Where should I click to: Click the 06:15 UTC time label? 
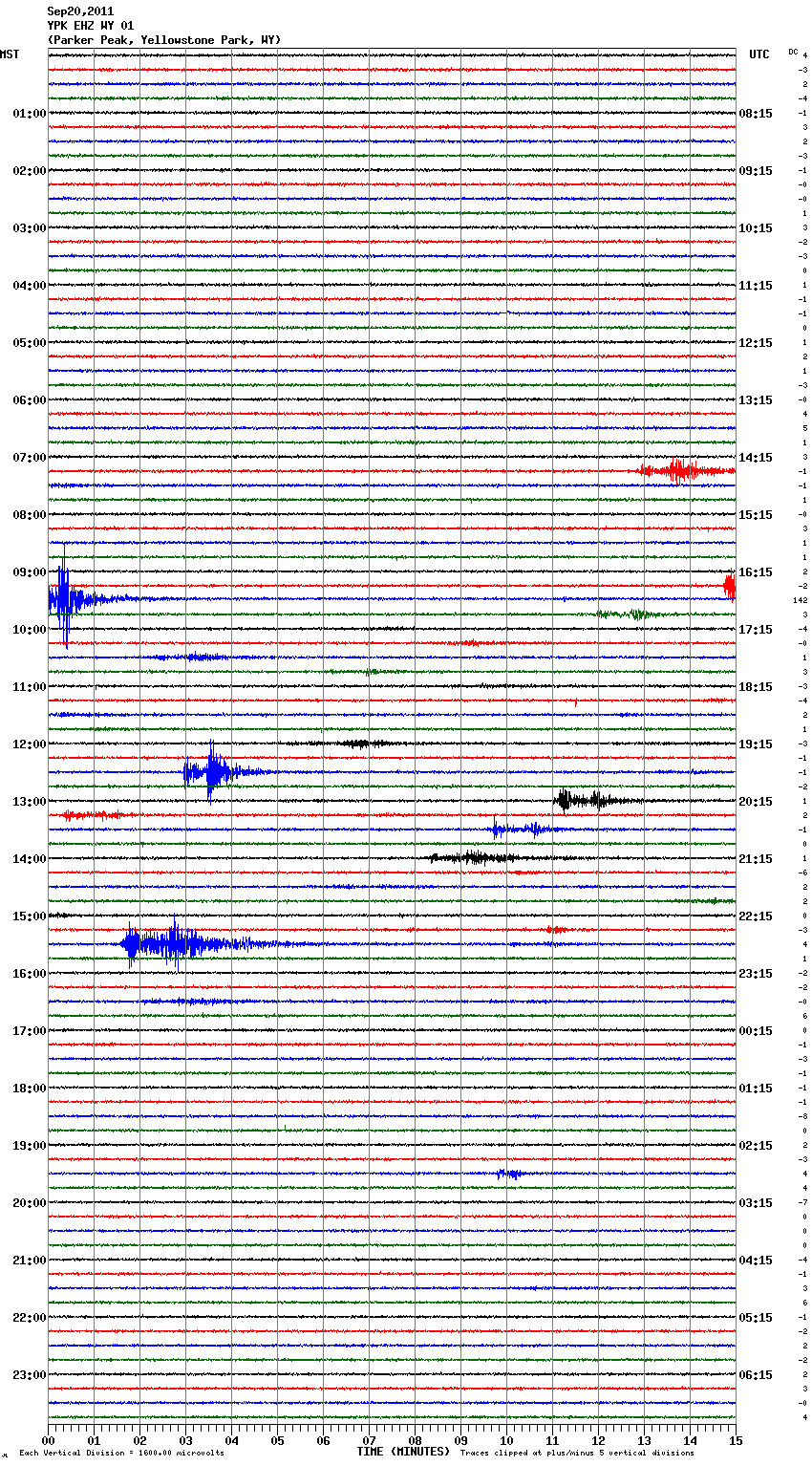[x=756, y=1375]
